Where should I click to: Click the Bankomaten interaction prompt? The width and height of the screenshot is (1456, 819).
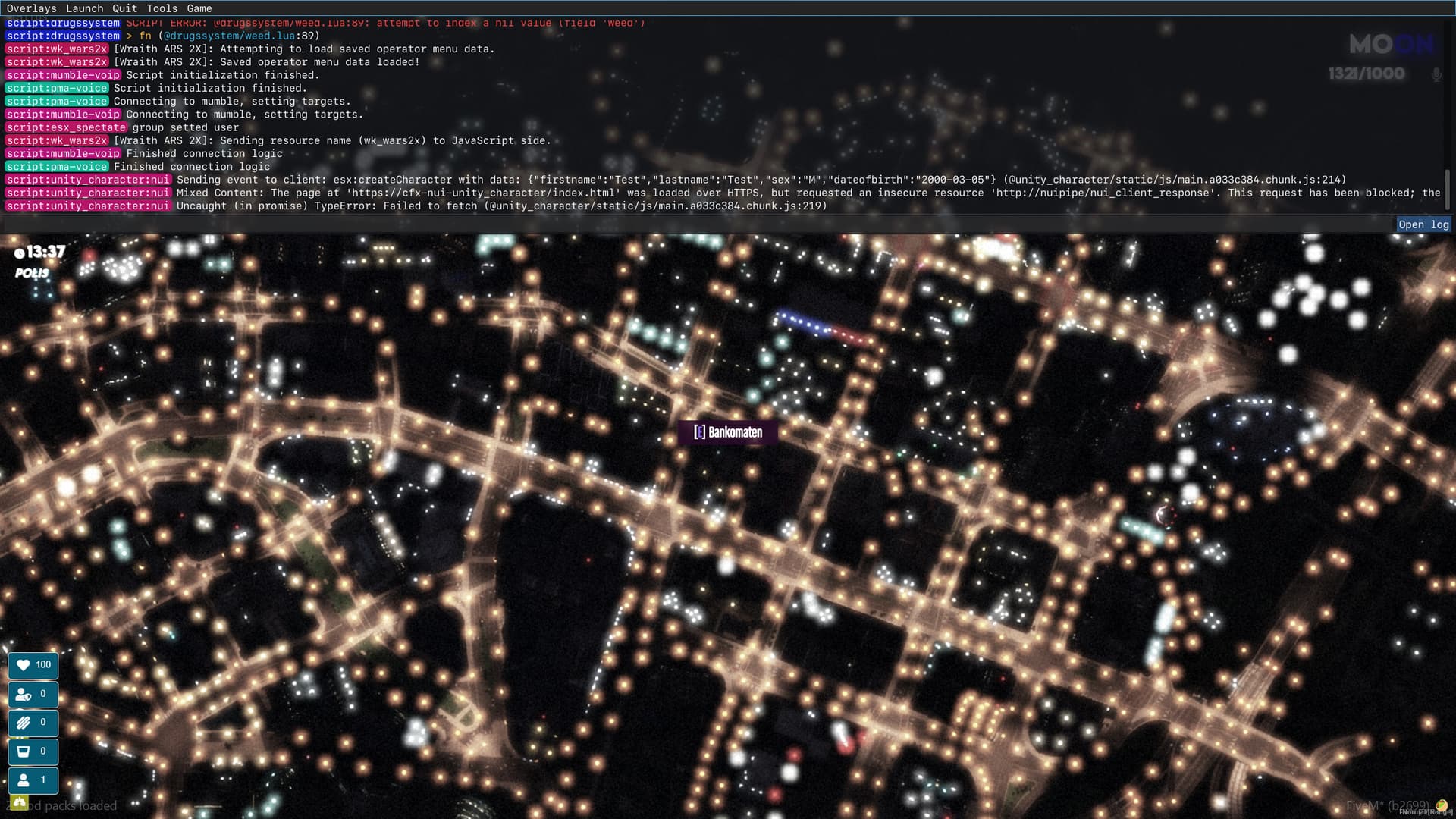[x=728, y=432]
